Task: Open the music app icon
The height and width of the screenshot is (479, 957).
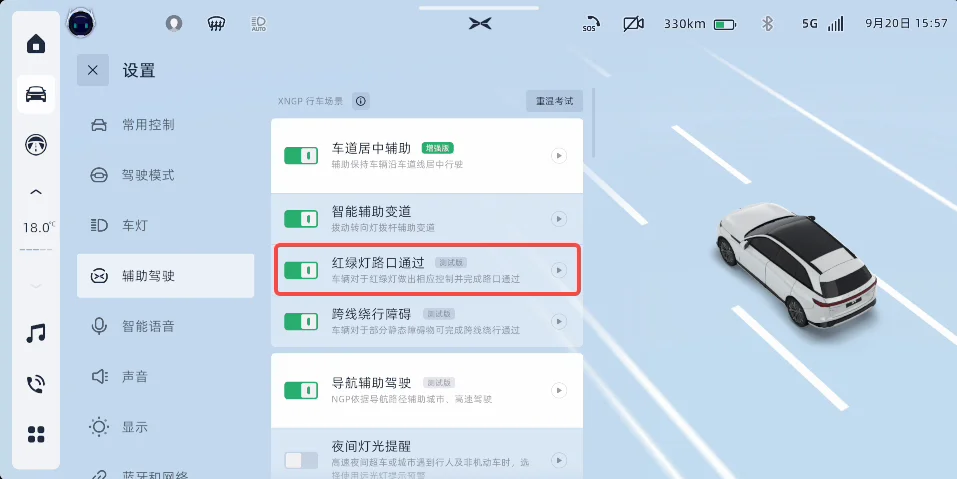Action: tap(36, 333)
